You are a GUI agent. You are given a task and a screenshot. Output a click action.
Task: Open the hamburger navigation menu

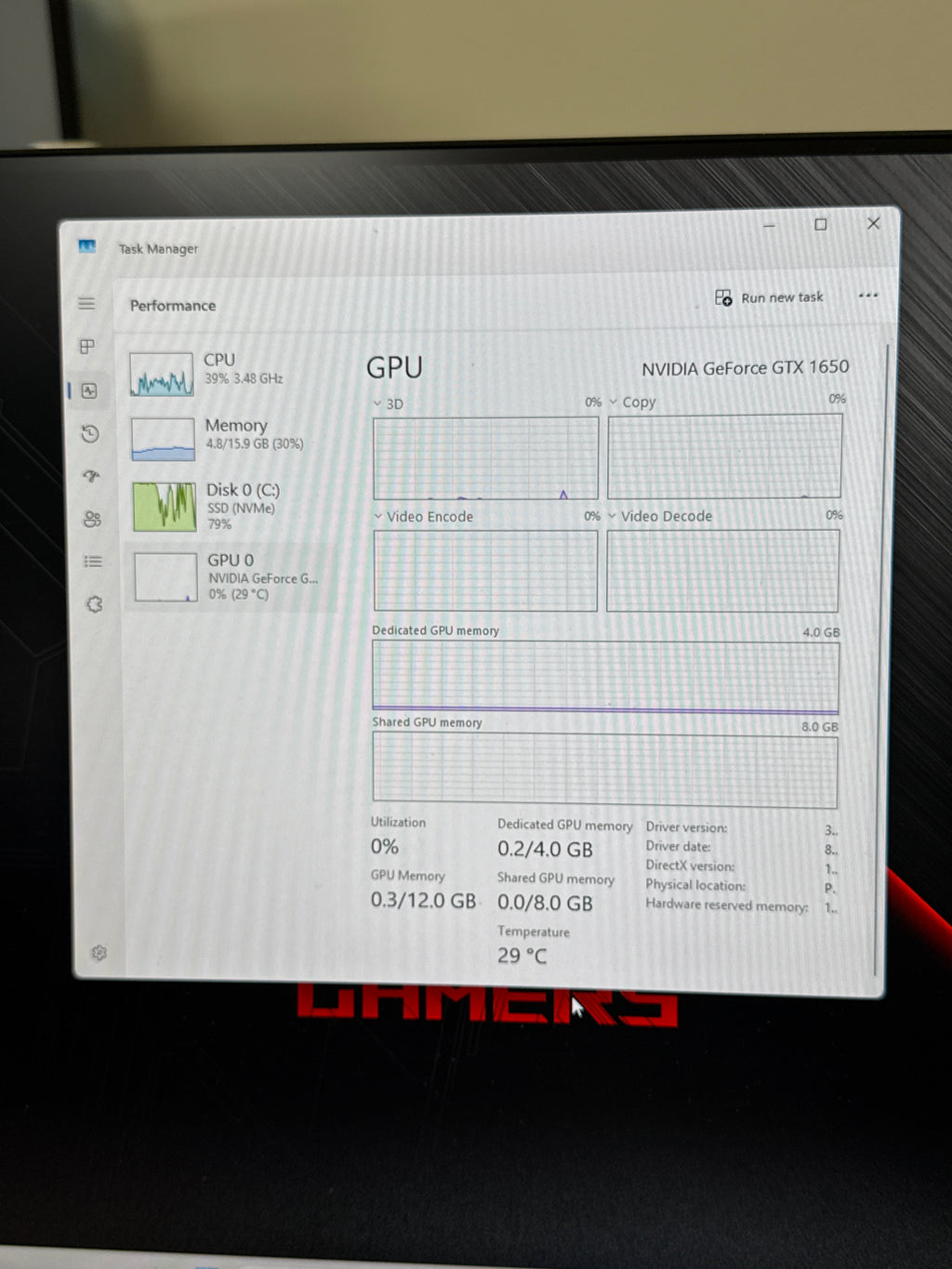pyautogui.click(x=86, y=304)
